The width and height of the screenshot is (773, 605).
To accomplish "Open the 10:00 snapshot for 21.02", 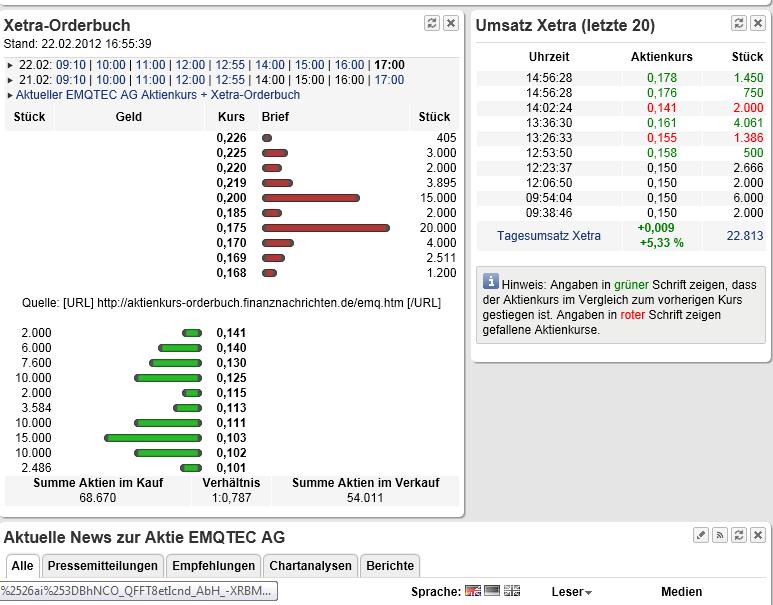I will point(110,80).
